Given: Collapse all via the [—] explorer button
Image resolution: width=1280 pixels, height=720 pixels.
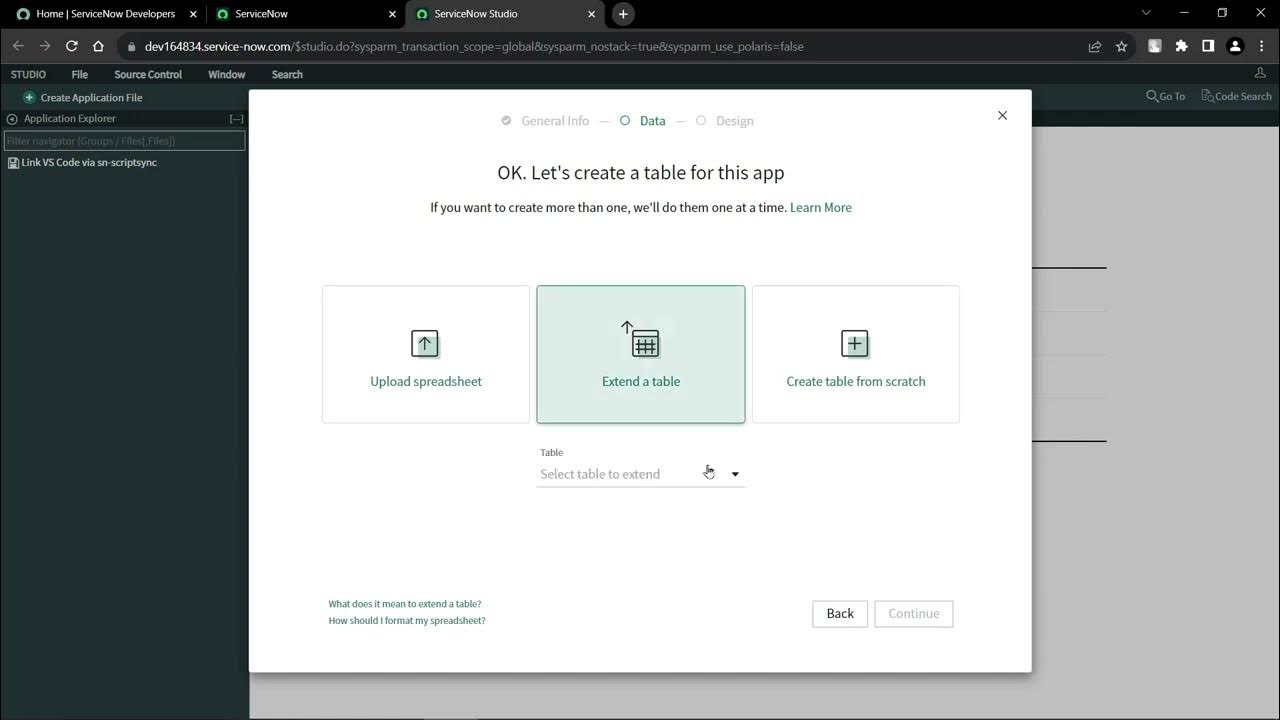Looking at the screenshot, I should [x=236, y=119].
